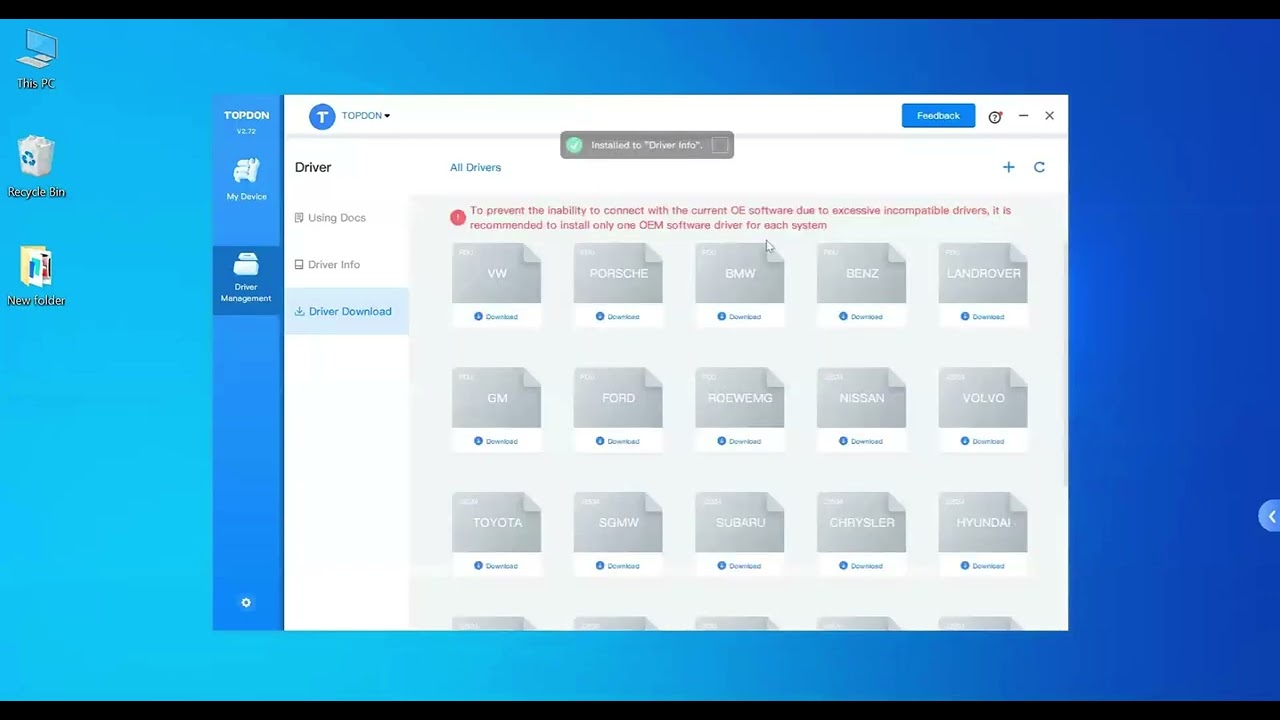Open the New folder desktop icon
Viewport: 1280px width, 720px height.
[36, 276]
